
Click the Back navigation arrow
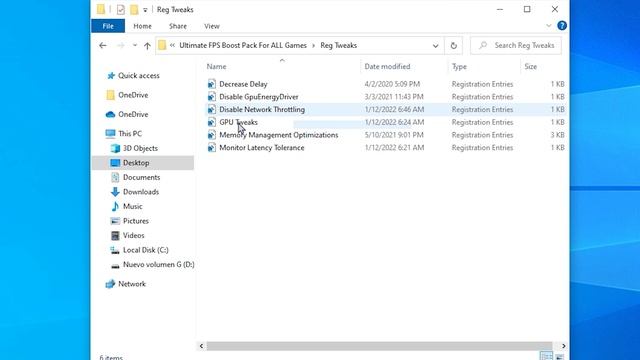pos(103,46)
